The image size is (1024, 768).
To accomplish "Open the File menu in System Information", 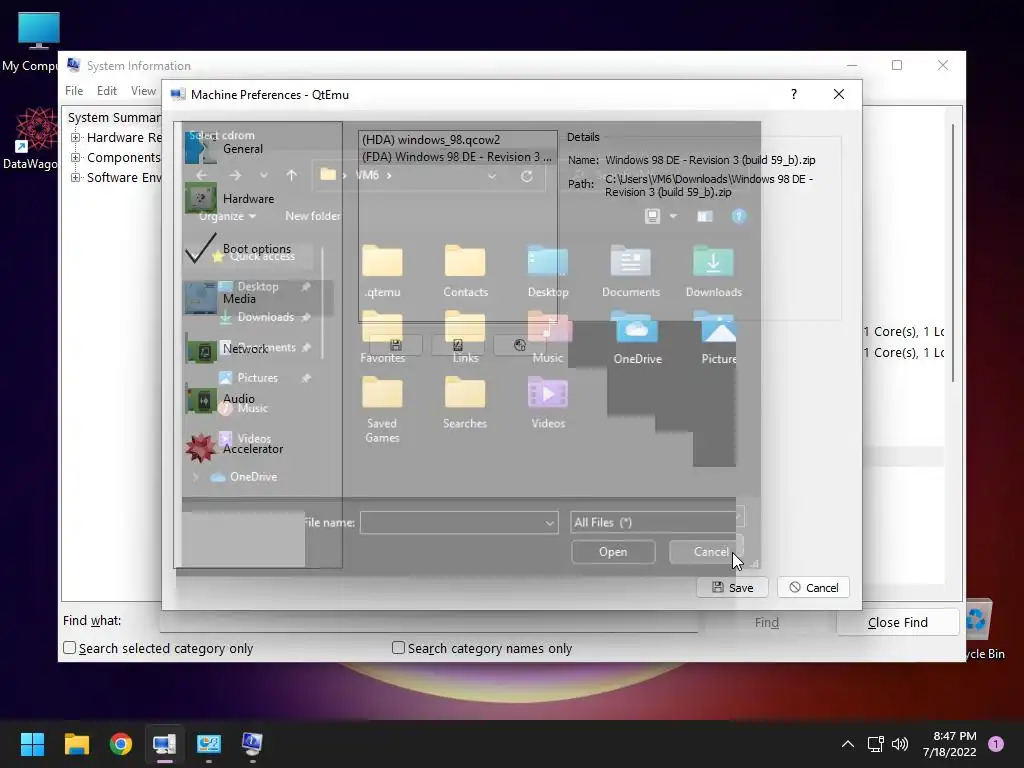I will click(x=74, y=91).
